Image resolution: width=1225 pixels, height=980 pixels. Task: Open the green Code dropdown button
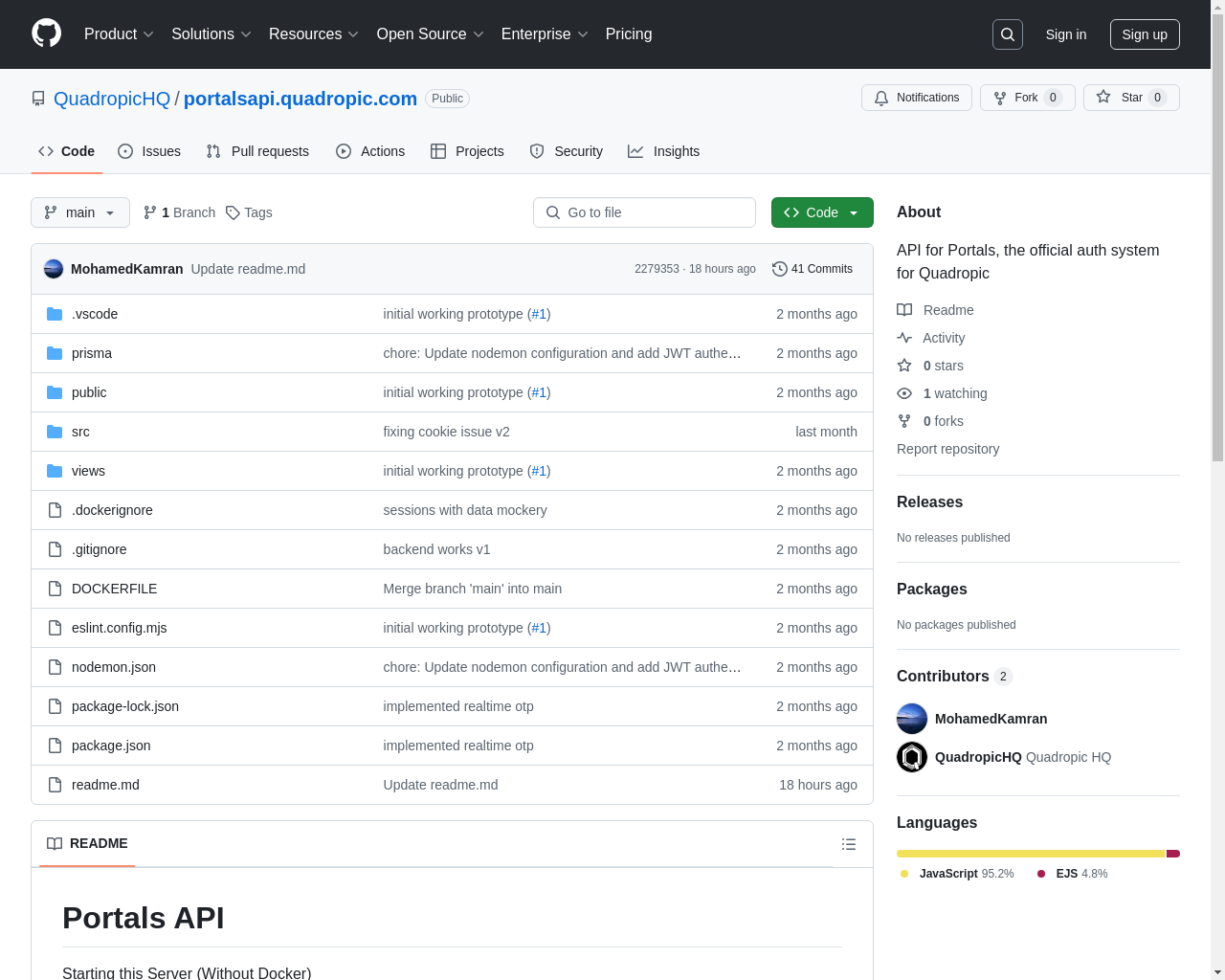point(822,212)
